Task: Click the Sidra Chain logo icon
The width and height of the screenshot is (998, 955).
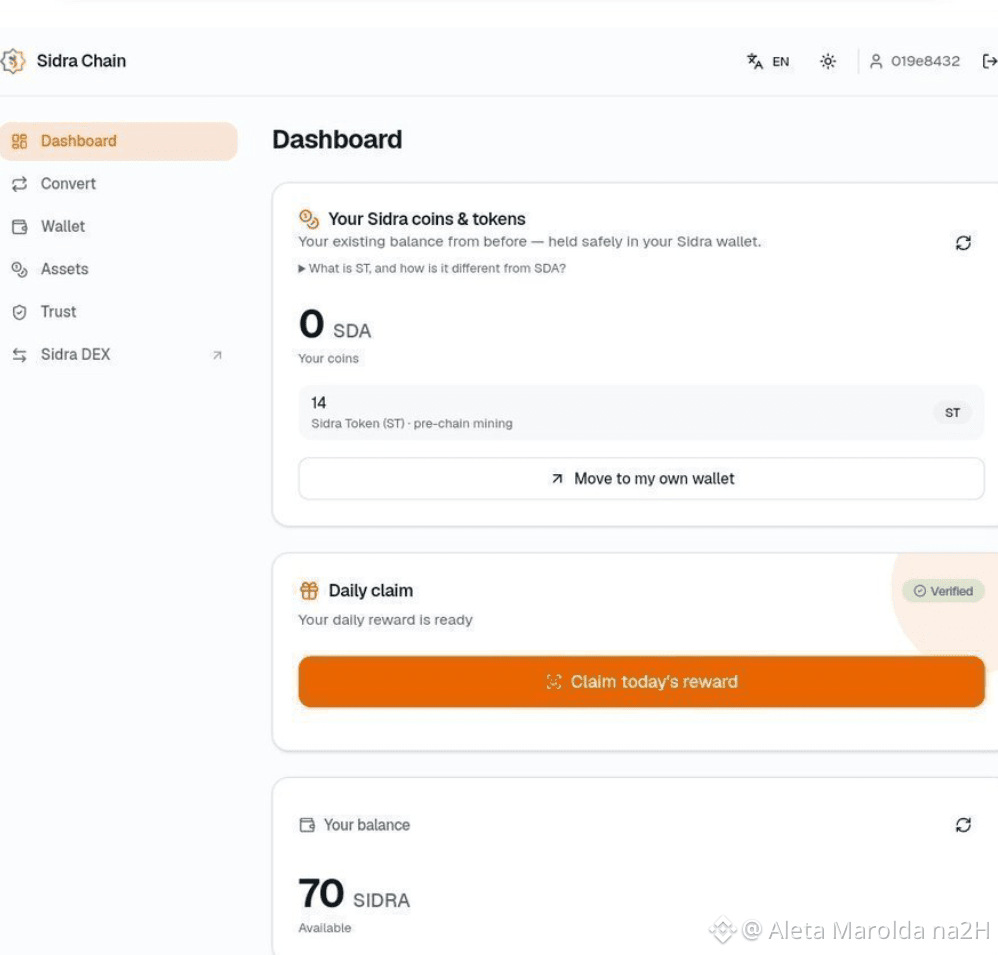Action: tap(13, 61)
